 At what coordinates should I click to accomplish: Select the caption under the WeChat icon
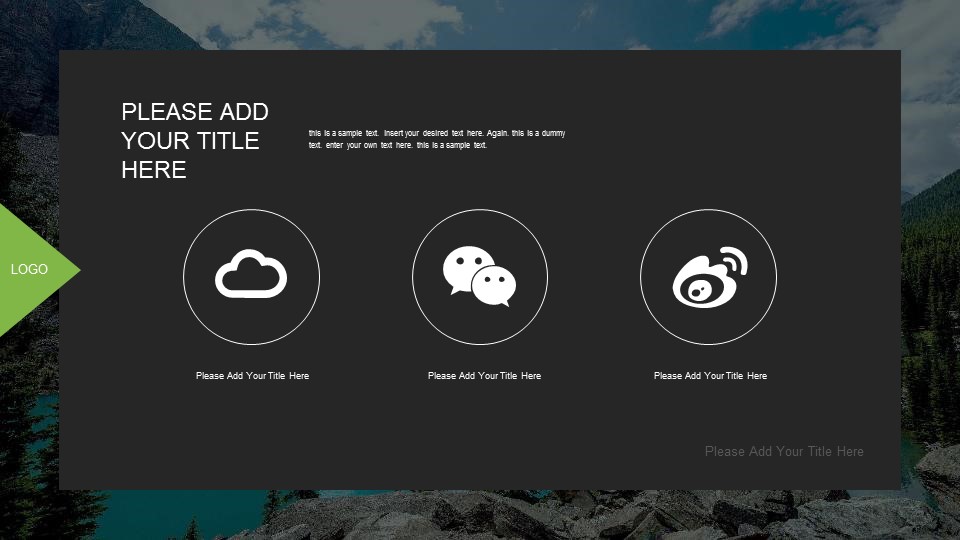point(484,376)
